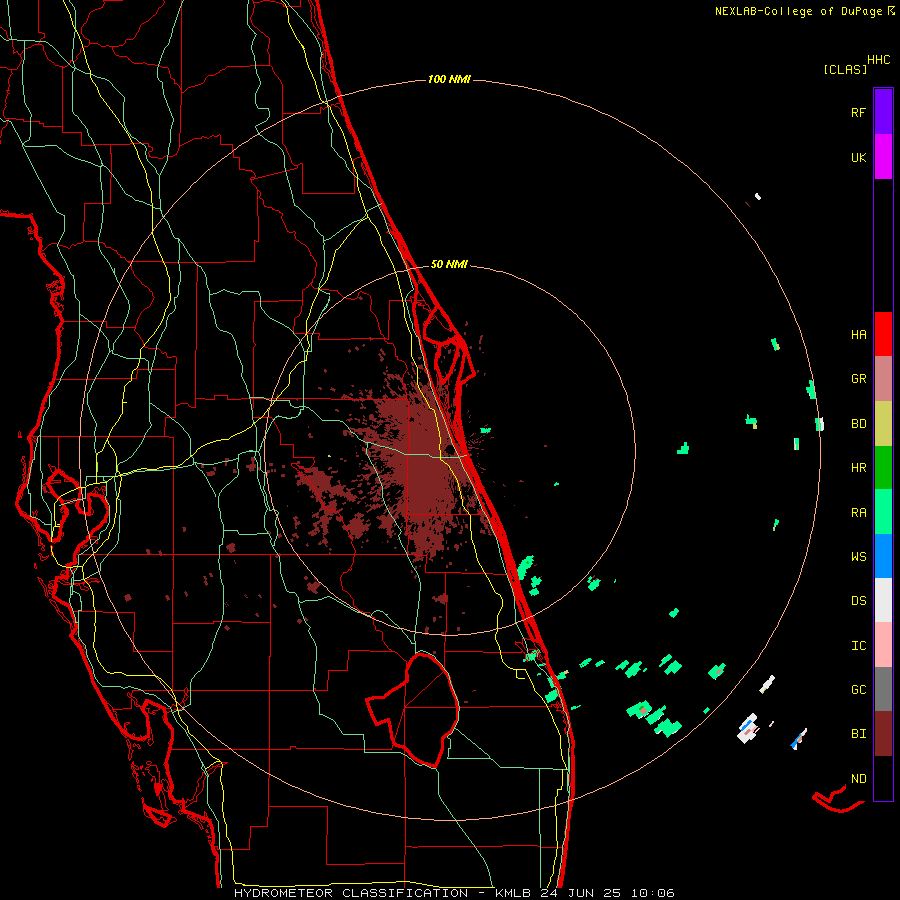Click the WS blue legend swatch
This screenshot has height=900, width=900.
point(883,556)
